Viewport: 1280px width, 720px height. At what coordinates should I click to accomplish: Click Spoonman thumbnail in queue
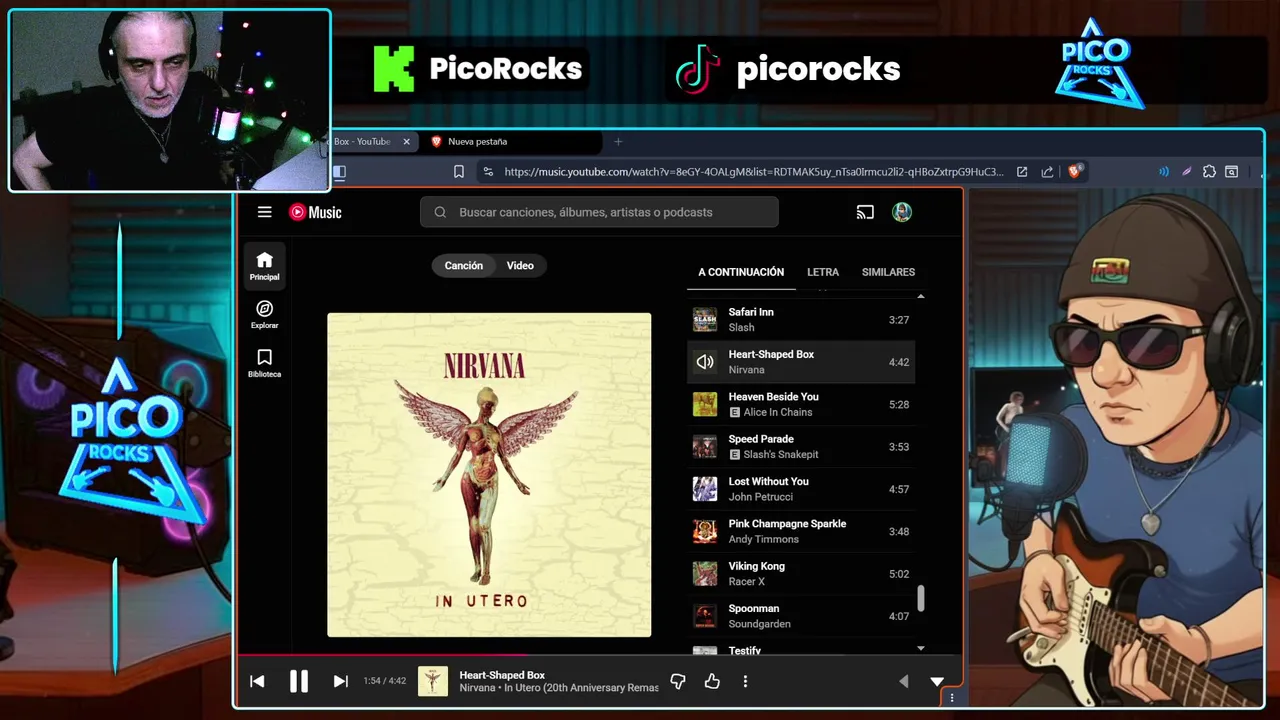[x=705, y=616]
